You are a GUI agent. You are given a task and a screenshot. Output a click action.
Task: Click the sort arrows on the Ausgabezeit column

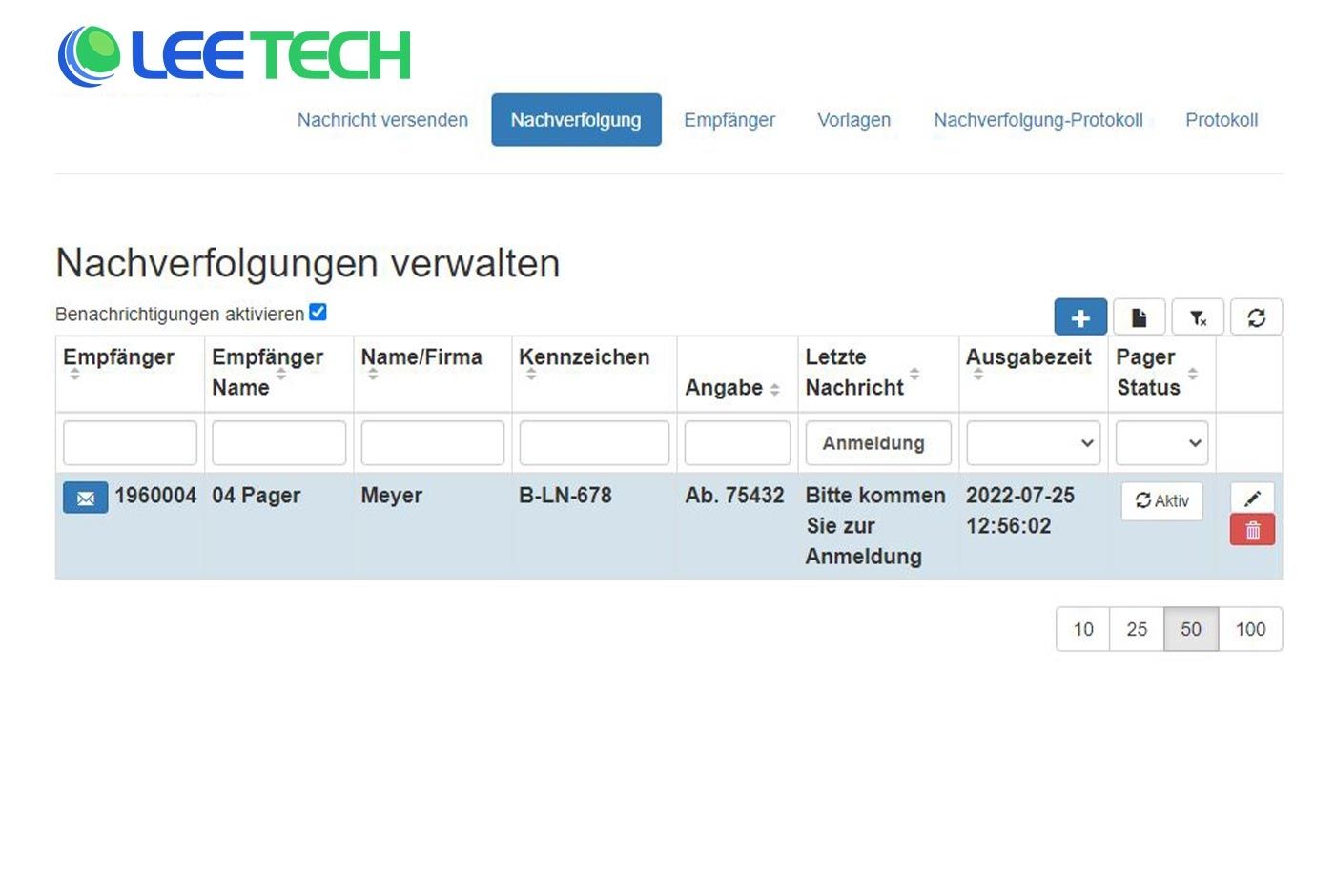[x=978, y=373]
